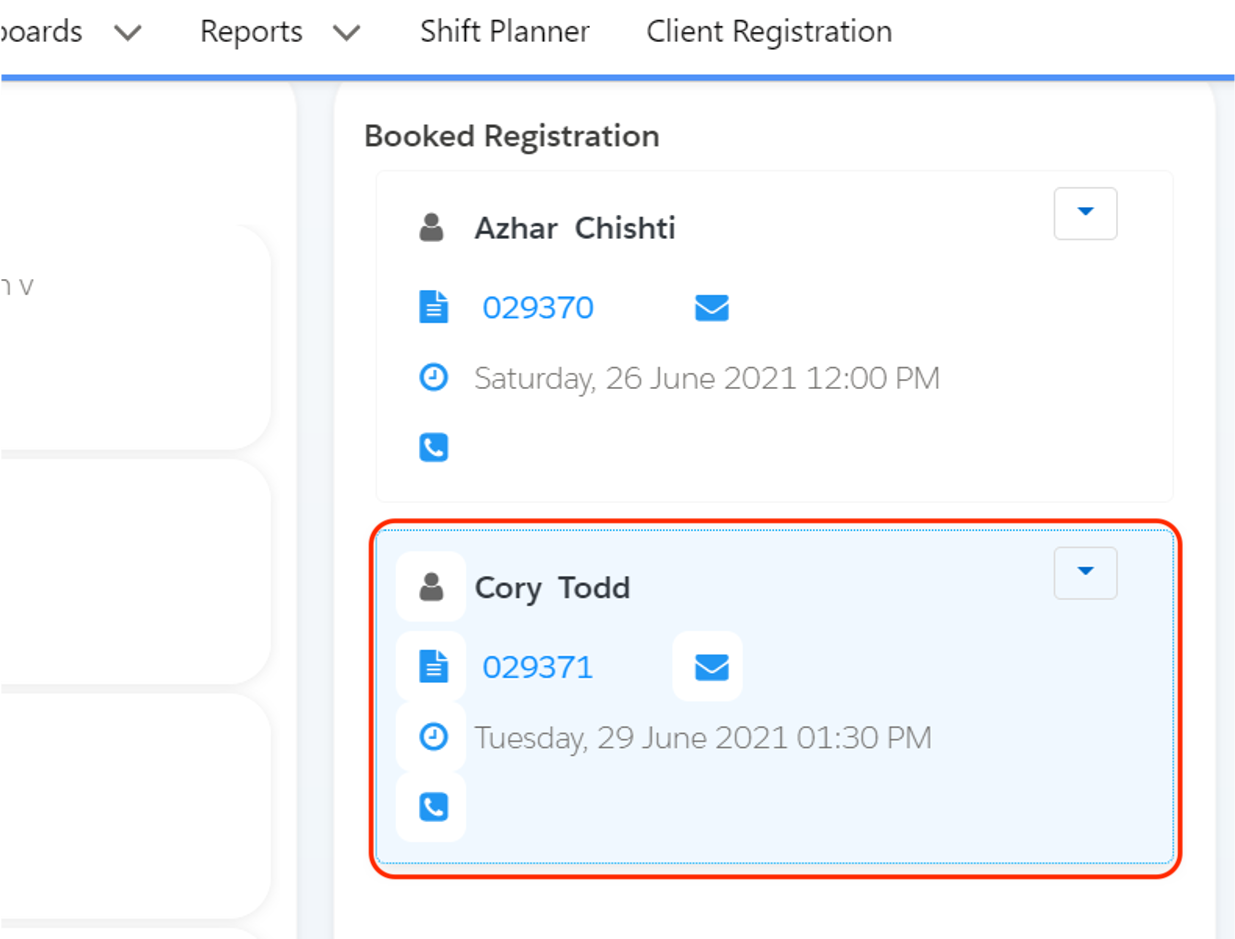Click the clock icon on Azhar's booking
Viewport: 1235px width, 939px height.
pyautogui.click(x=433, y=377)
